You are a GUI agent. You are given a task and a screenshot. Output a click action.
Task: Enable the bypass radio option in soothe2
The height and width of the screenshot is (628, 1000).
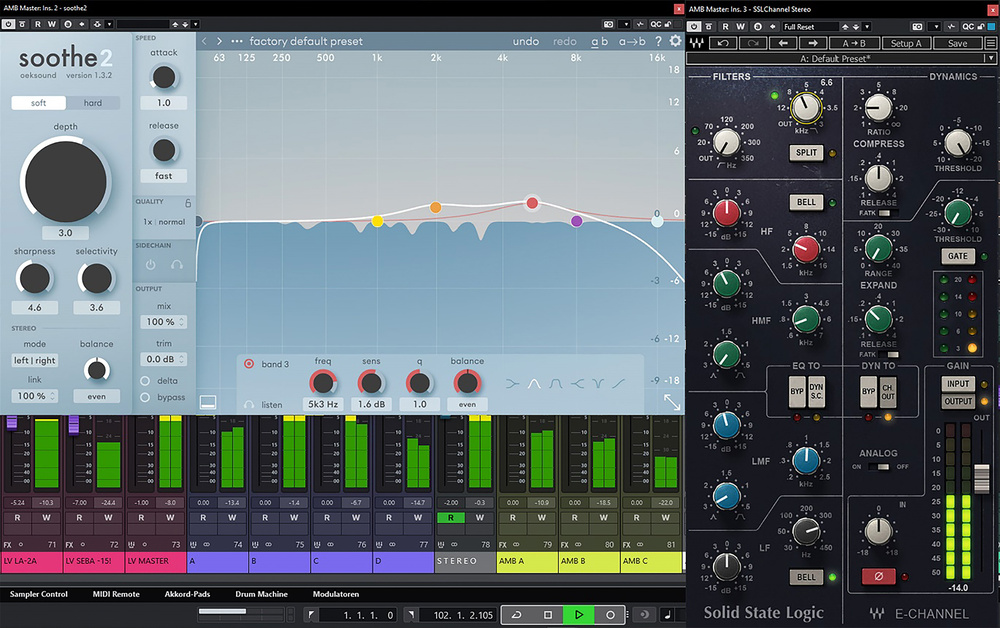[x=145, y=397]
